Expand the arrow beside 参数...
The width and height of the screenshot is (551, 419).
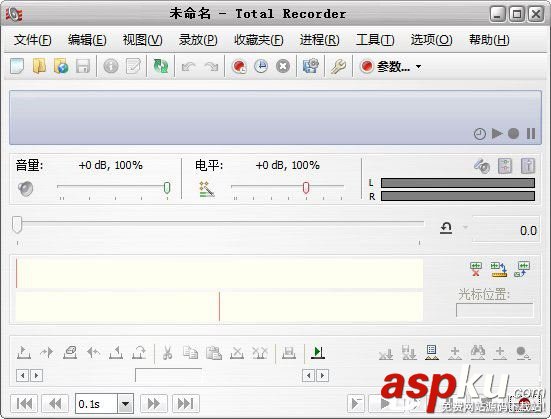click(419, 66)
